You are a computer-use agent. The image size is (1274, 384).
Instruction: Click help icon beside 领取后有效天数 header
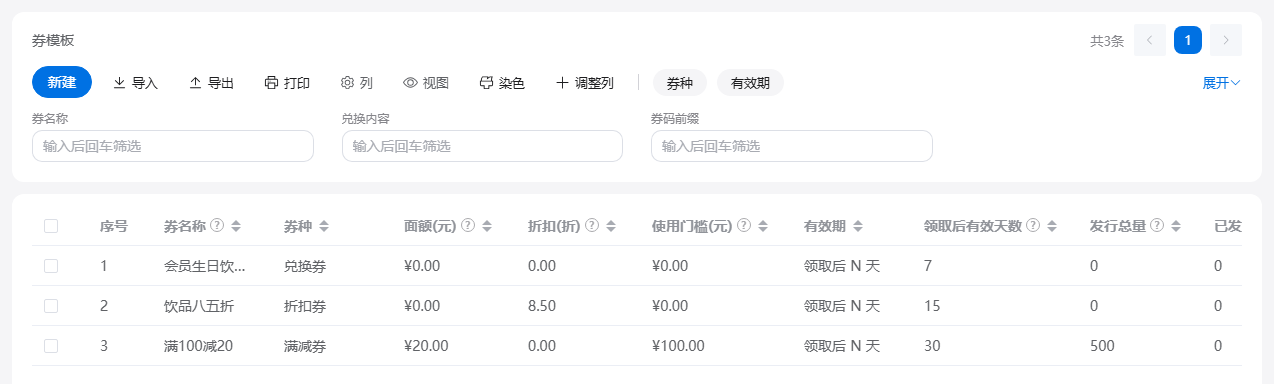(x=1034, y=226)
